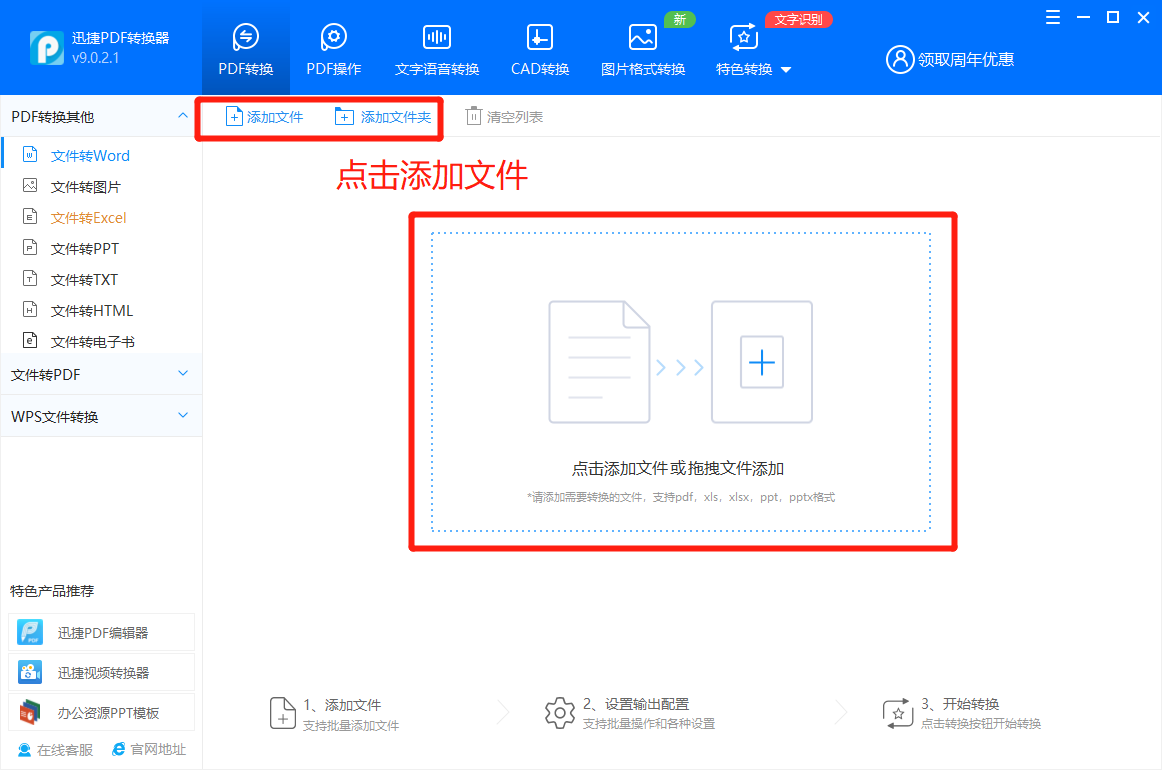This screenshot has width=1162, height=770.
Task: Expand the 文件转PDF section
Action: click(x=183, y=374)
